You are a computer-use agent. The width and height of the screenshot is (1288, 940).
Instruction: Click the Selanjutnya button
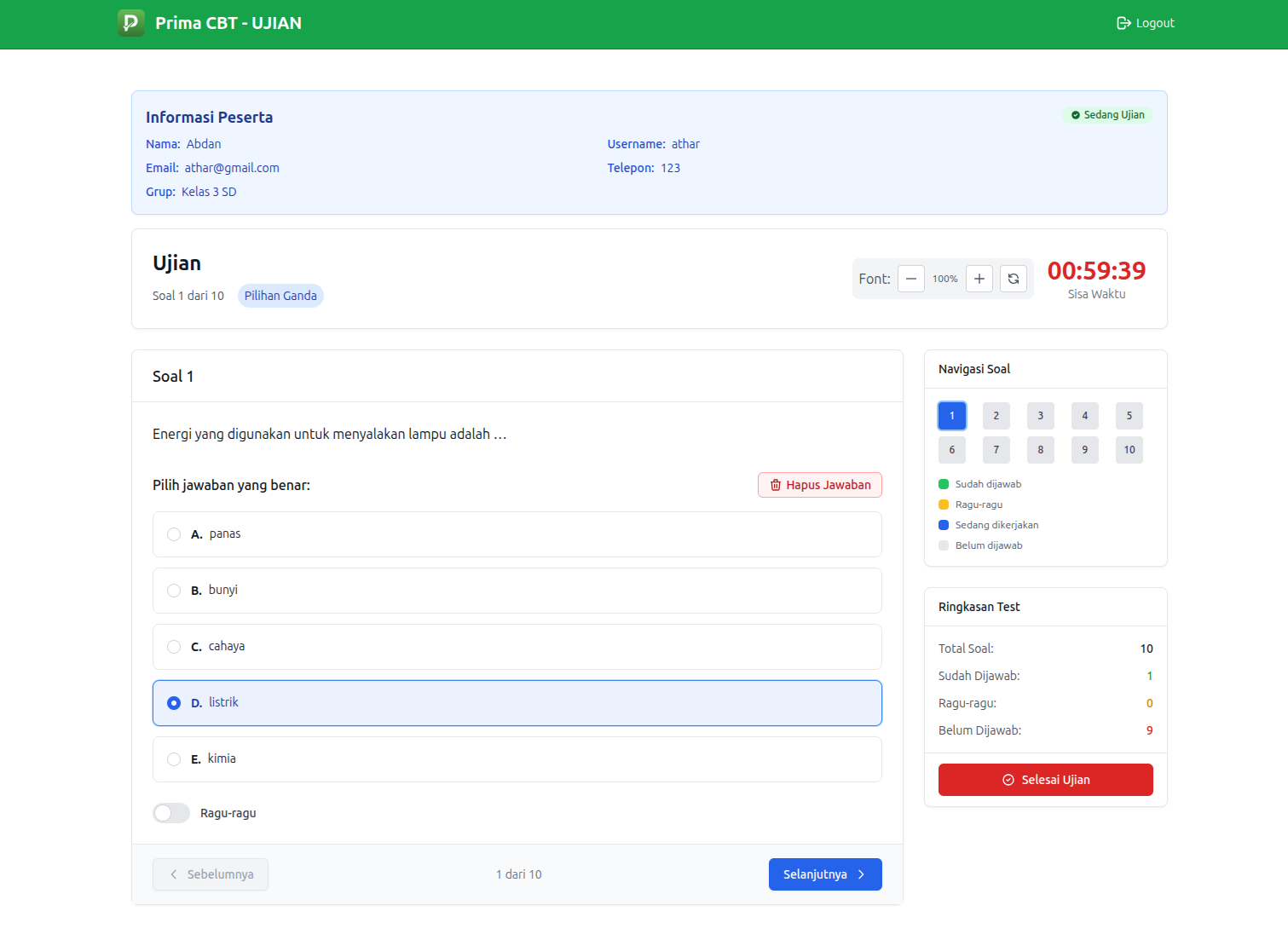[x=824, y=874]
